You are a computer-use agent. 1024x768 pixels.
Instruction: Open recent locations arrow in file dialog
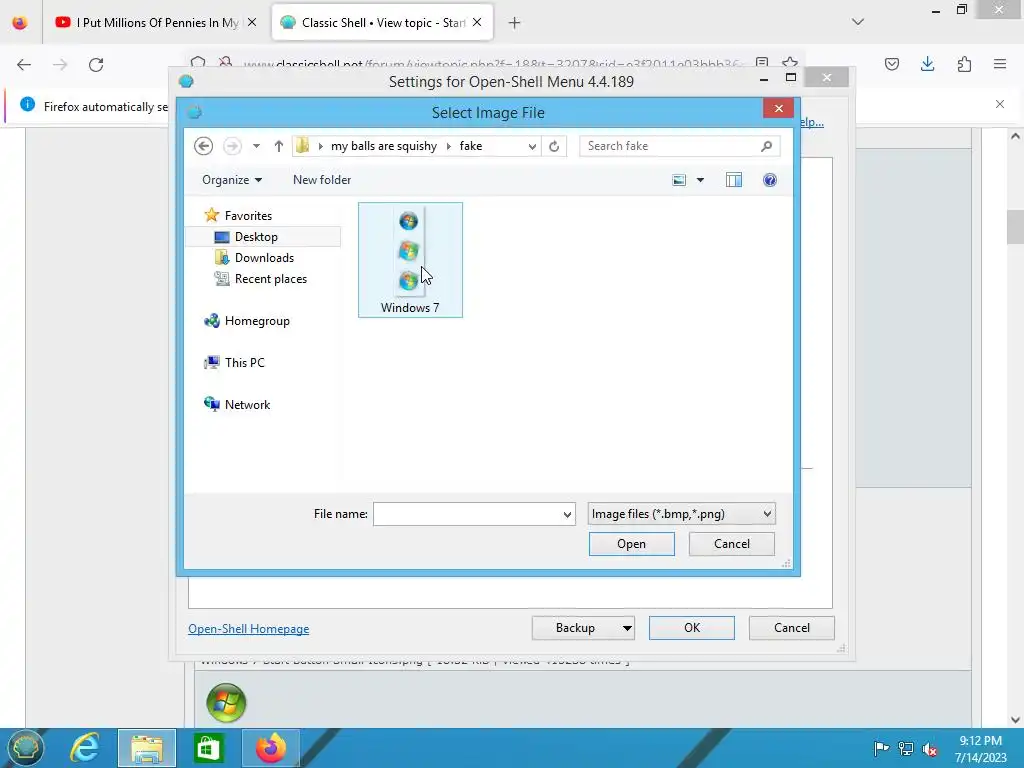click(x=257, y=146)
